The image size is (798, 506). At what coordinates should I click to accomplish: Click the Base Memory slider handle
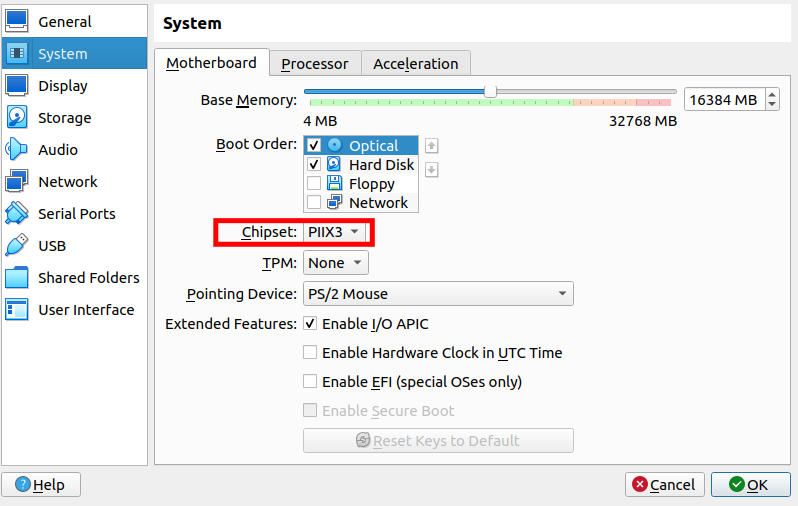pyautogui.click(x=490, y=92)
